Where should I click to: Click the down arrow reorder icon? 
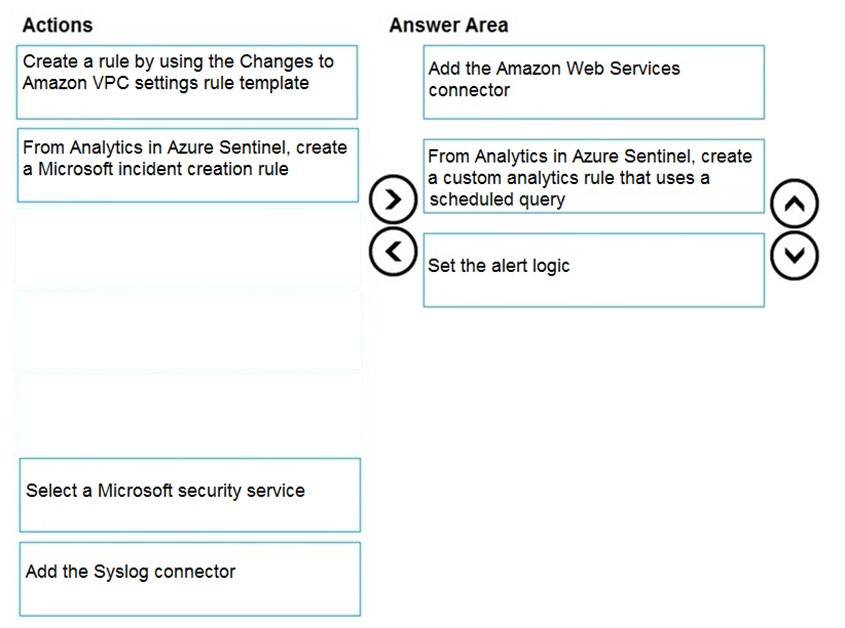click(794, 256)
